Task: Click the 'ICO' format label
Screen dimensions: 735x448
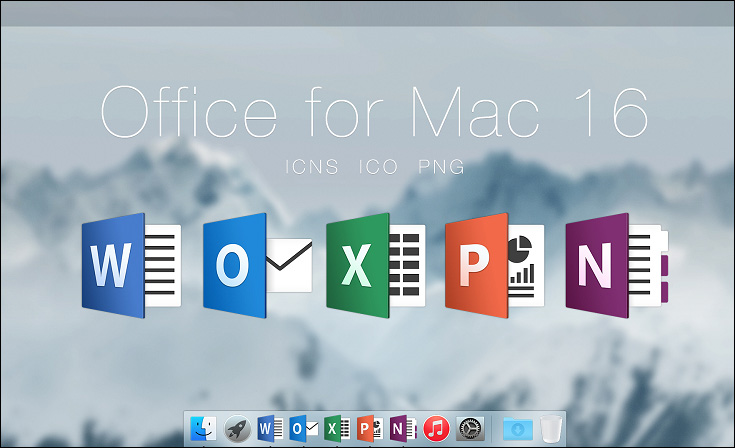Action: pyautogui.click(x=378, y=167)
